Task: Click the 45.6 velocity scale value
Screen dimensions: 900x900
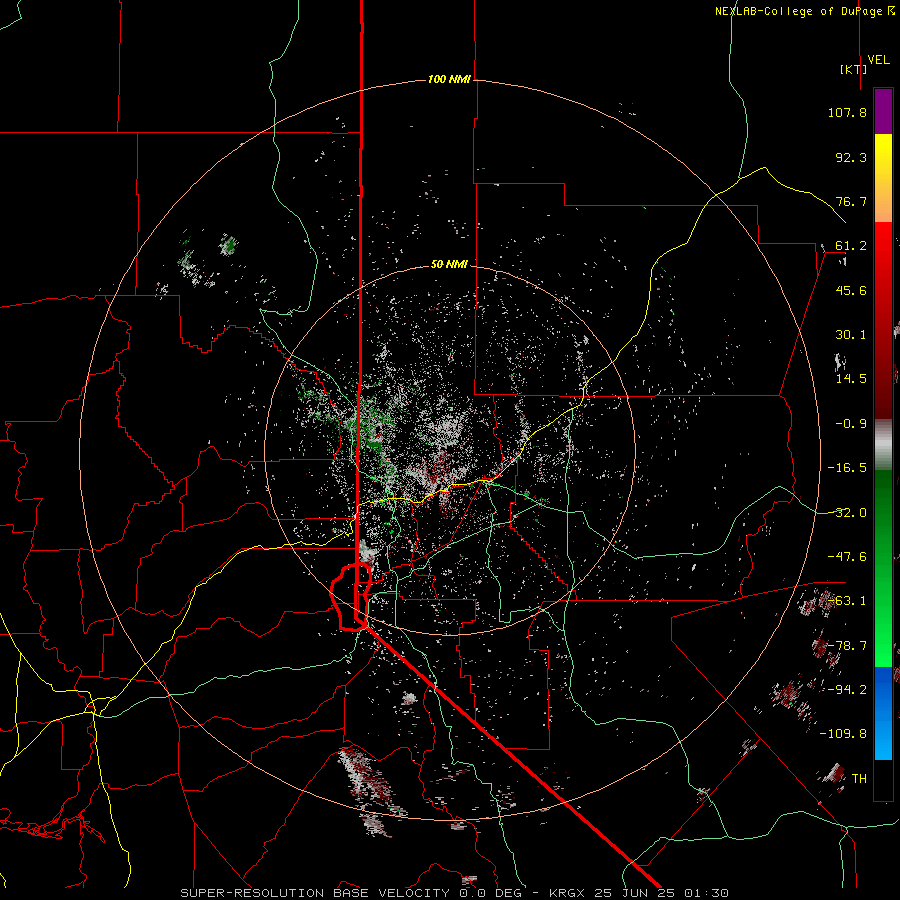Action: [x=851, y=290]
